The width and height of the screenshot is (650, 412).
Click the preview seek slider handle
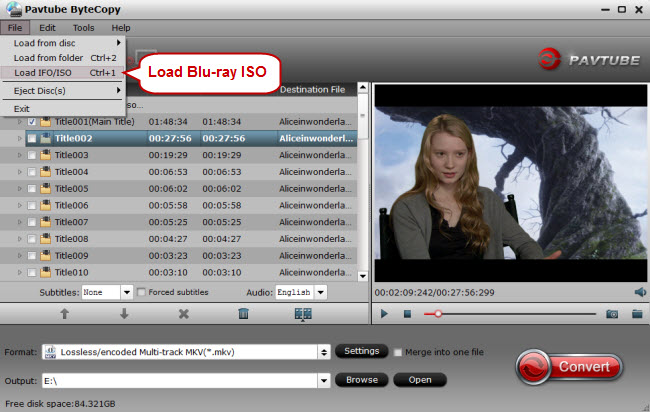tap(438, 314)
